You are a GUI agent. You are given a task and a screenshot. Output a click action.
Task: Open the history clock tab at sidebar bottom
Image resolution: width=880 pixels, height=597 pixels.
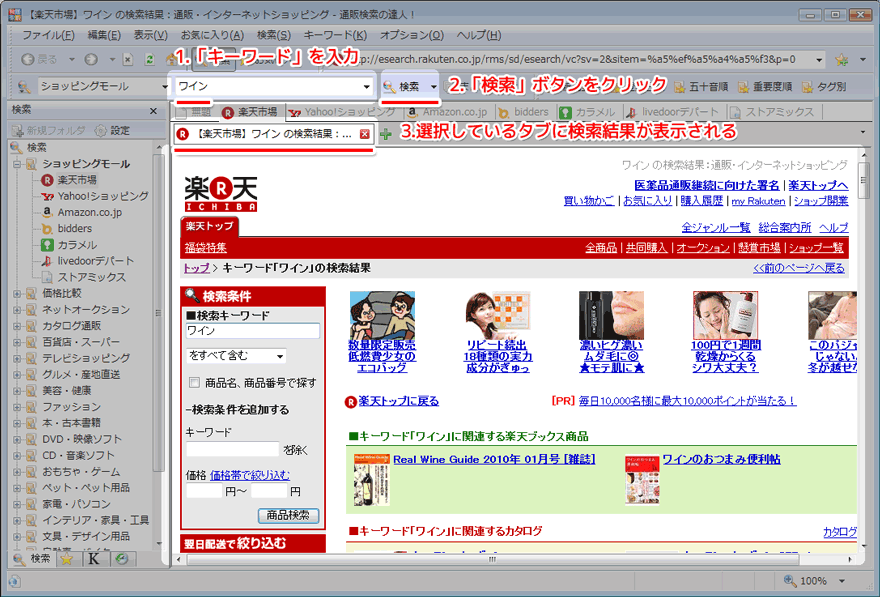click(122, 559)
